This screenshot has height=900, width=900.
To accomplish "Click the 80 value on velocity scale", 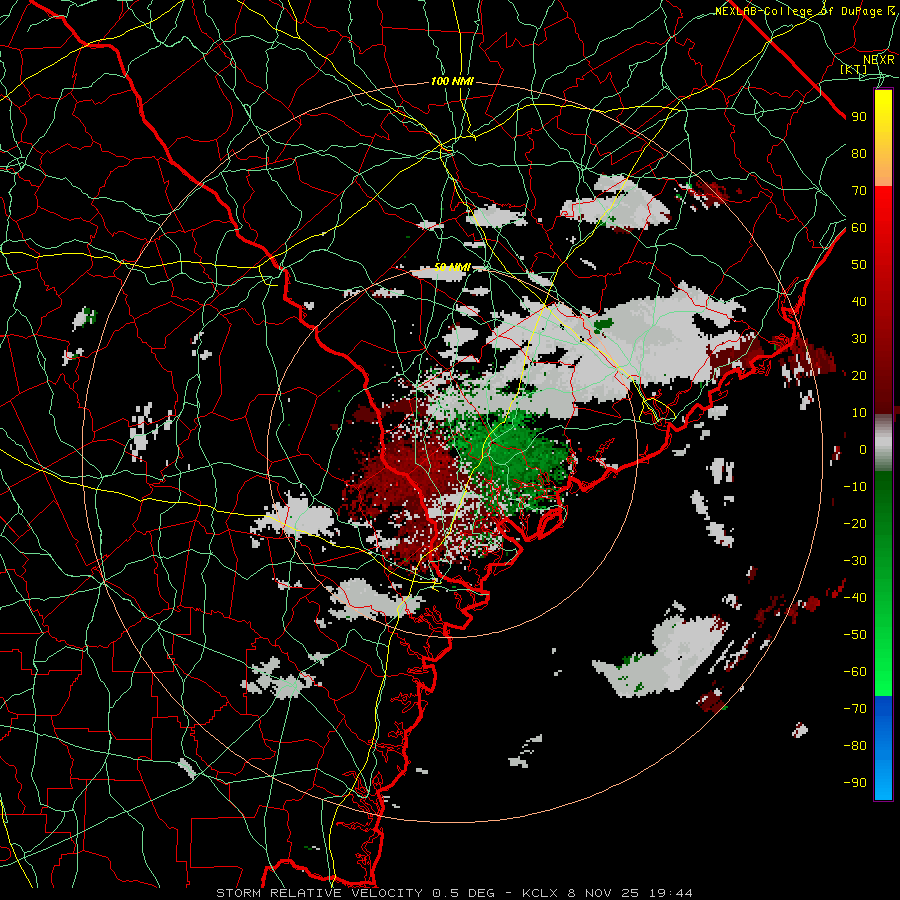I will click(x=859, y=153).
